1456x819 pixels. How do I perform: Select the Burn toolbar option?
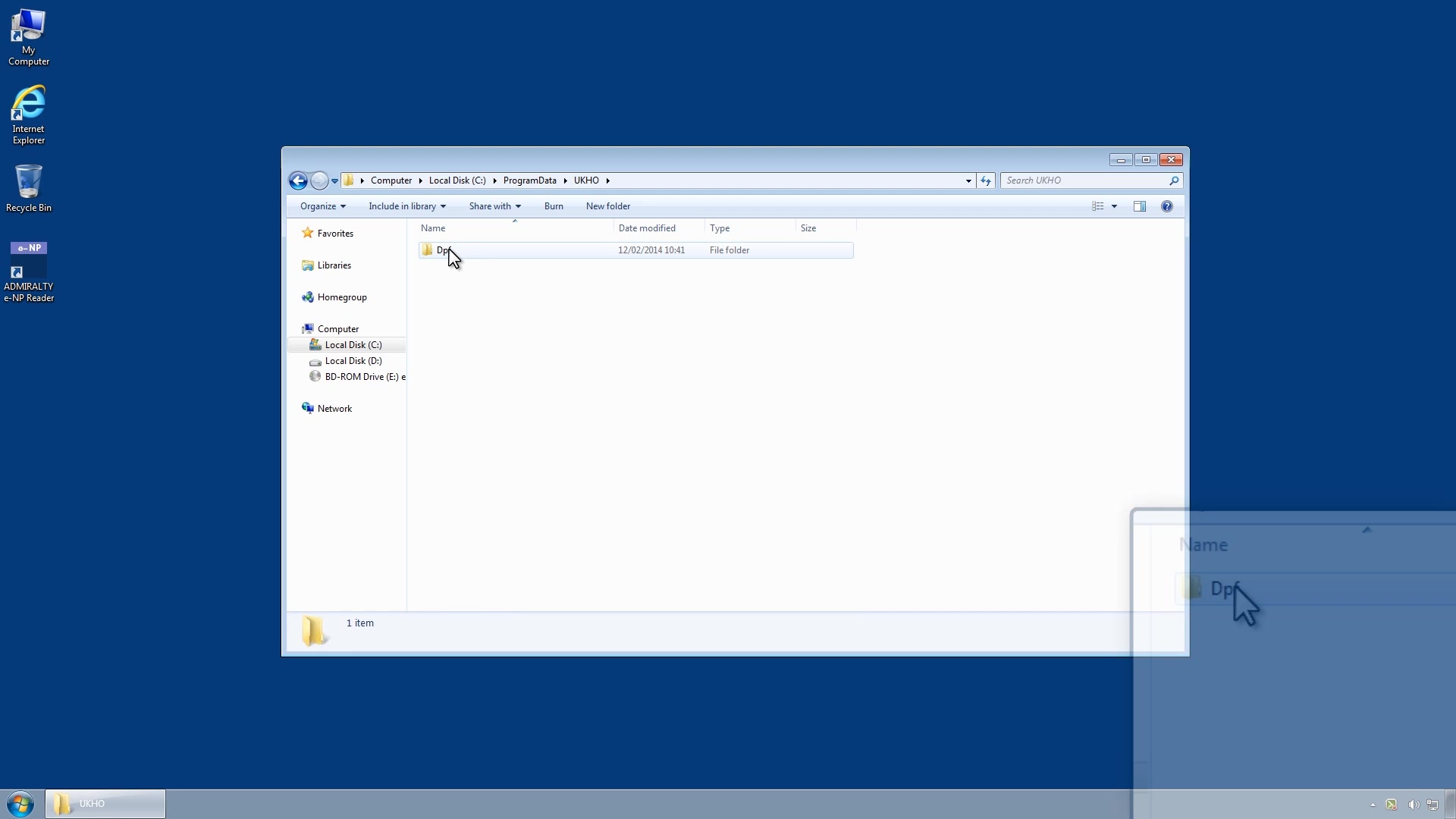(553, 206)
